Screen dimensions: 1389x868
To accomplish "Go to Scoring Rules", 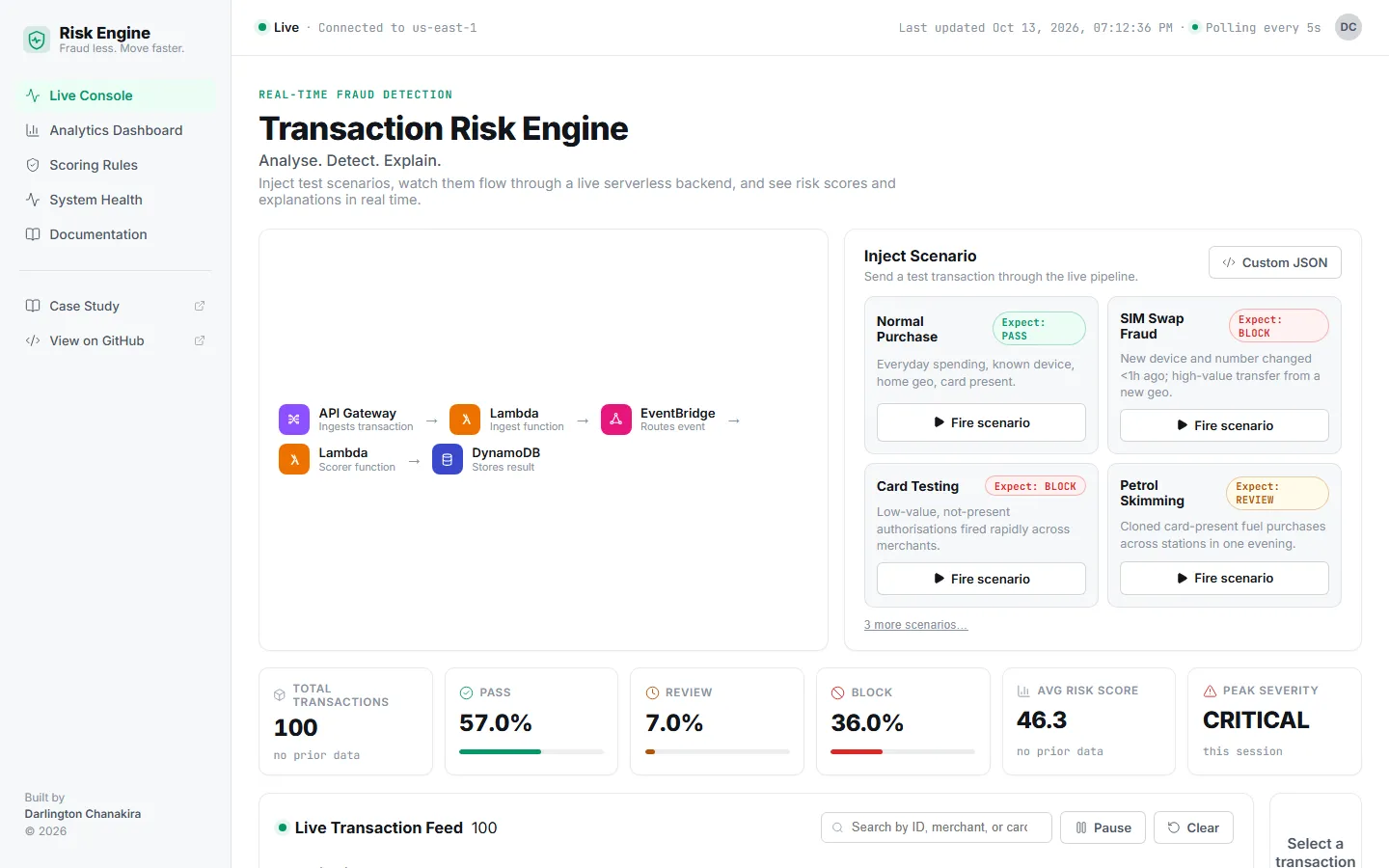I will (x=116, y=165).
